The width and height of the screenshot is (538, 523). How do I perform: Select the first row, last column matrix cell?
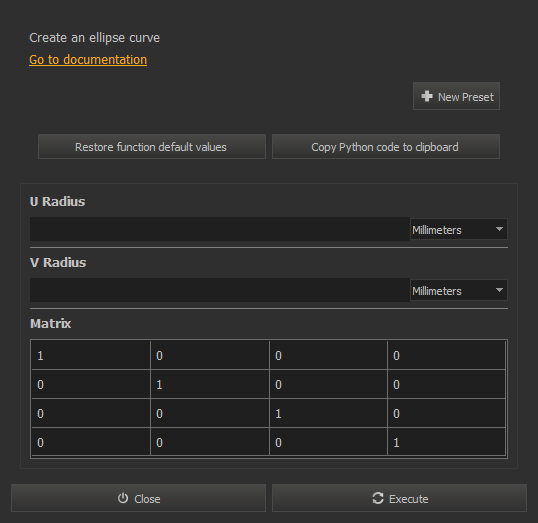coord(446,355)
